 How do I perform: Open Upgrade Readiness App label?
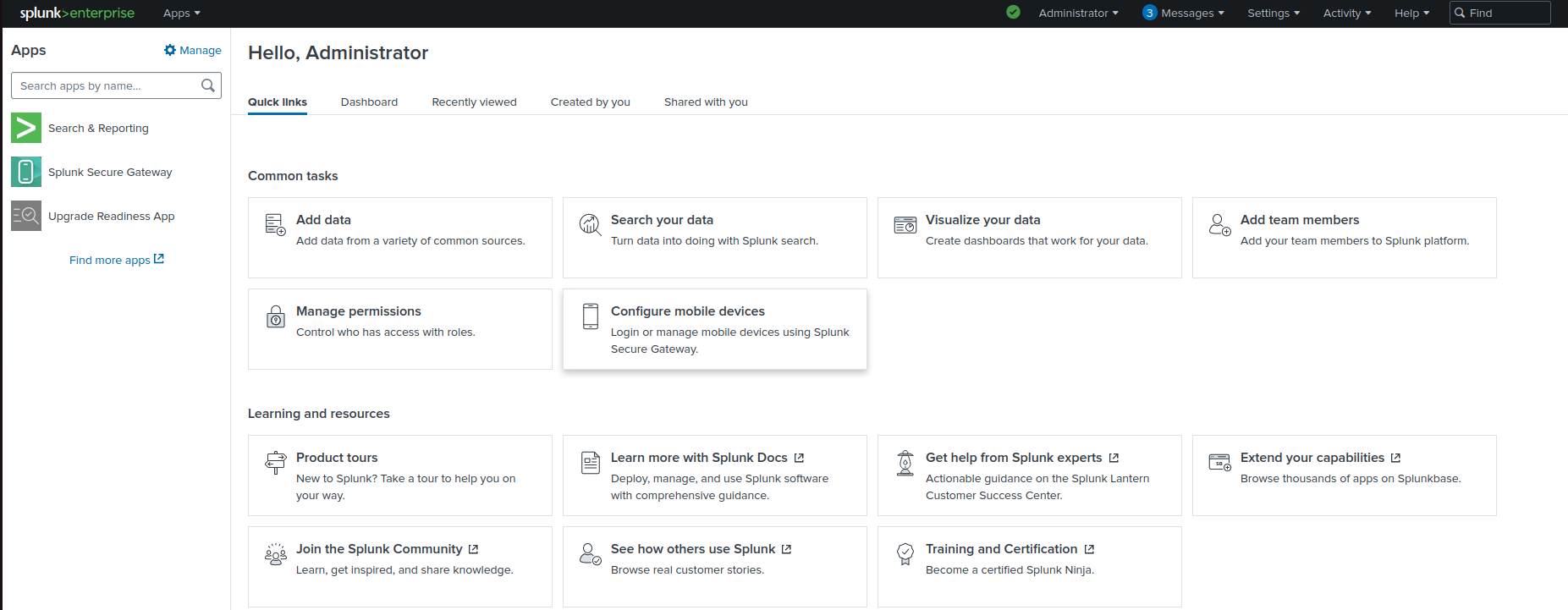tap(112, 216)
